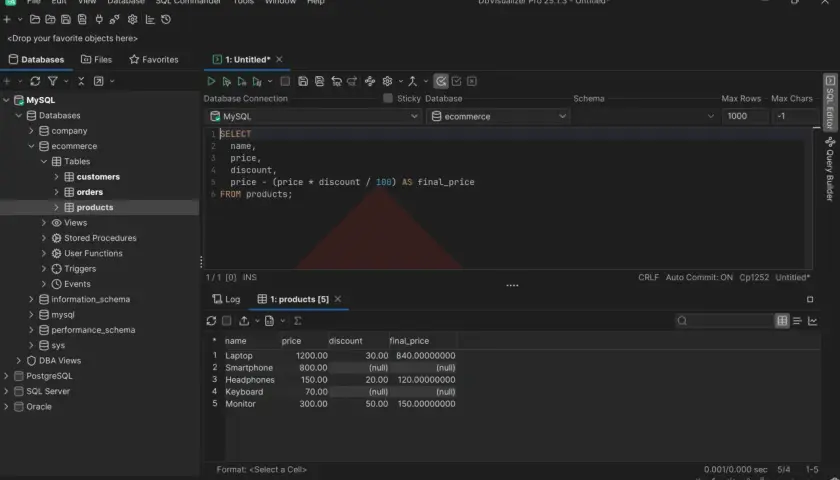Execute the SQL with the green Run button
The height and width of the screenshot is (480, 840).
coord(211,81)
